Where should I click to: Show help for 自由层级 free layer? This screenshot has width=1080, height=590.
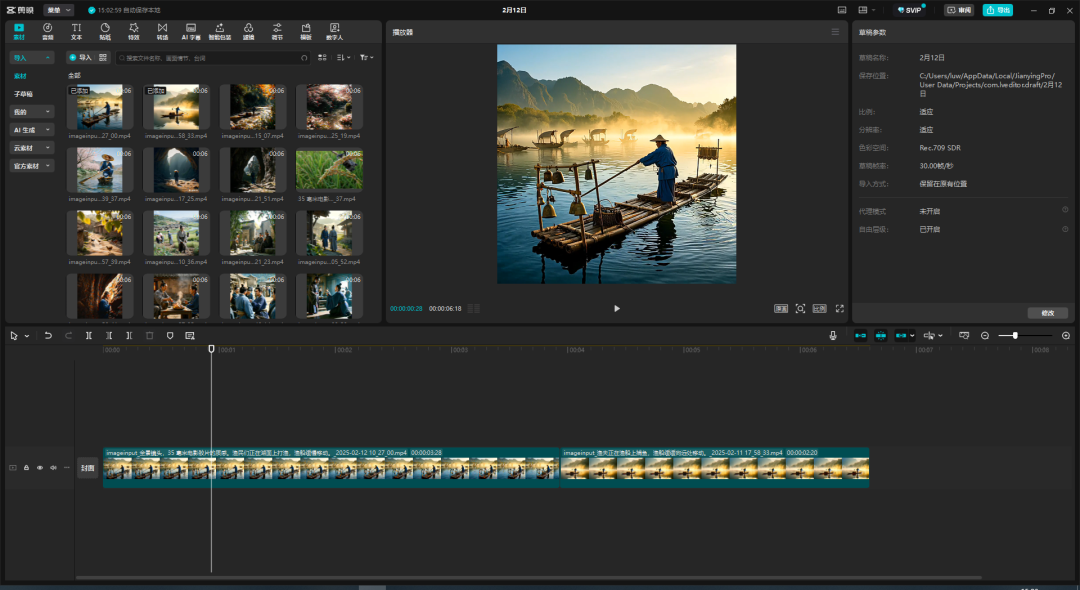pyautogui.click(x=1065, y=229)
